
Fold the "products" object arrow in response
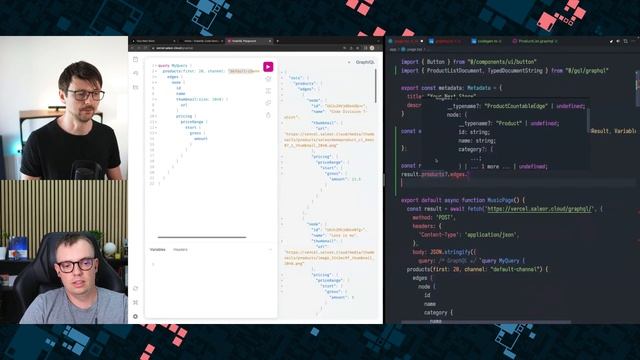pyautogui.click(x=282, y=83)
